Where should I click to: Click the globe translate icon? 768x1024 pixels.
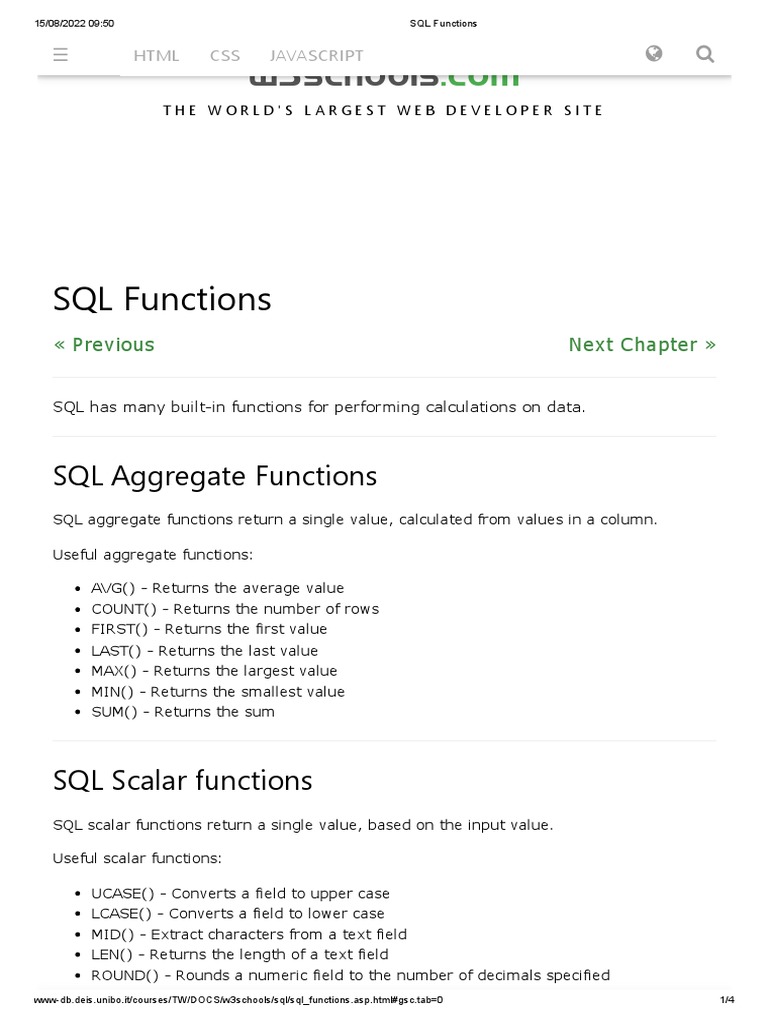coord(654,54)
